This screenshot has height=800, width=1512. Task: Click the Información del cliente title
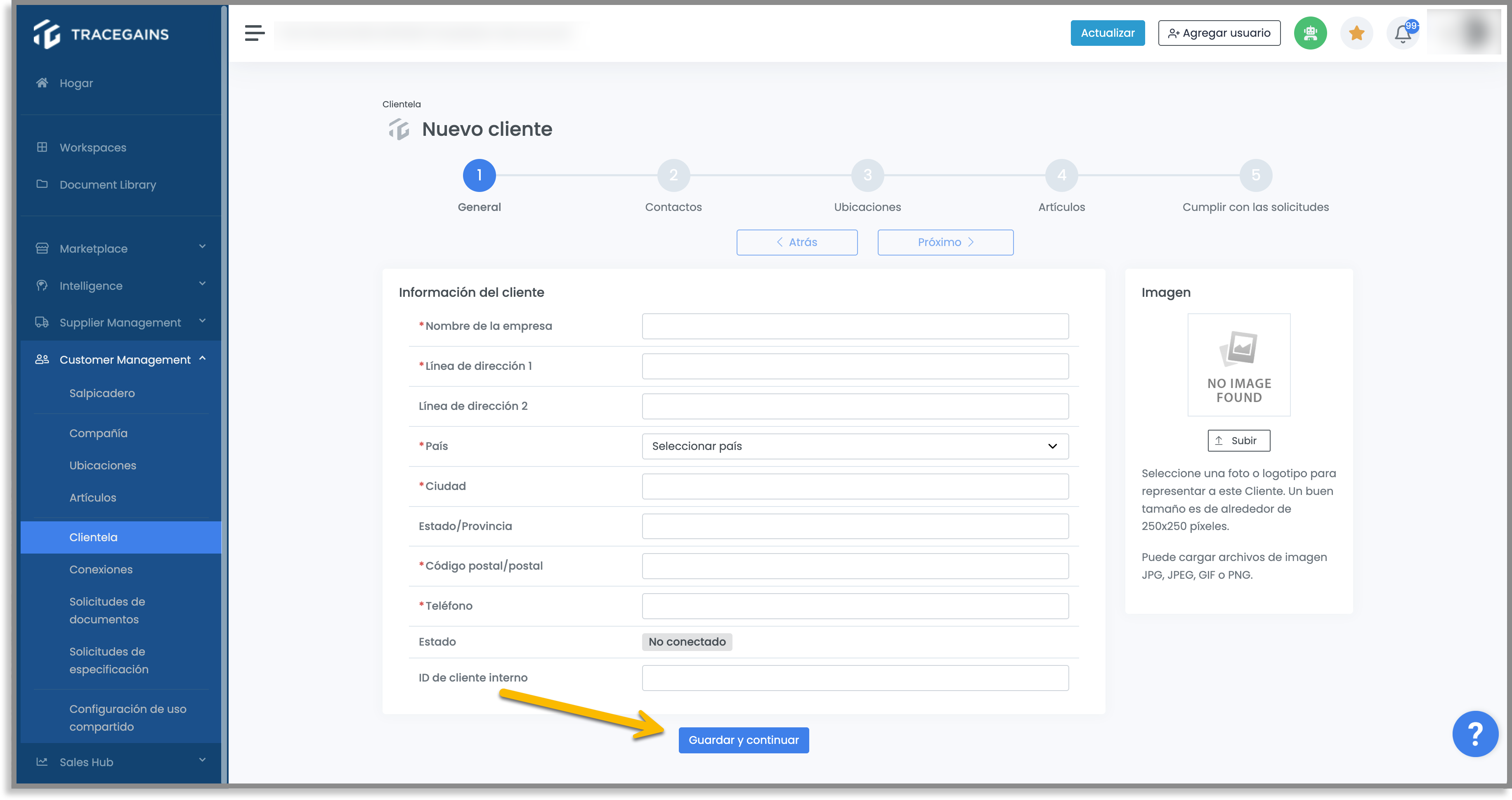click(x=471, y=292)
